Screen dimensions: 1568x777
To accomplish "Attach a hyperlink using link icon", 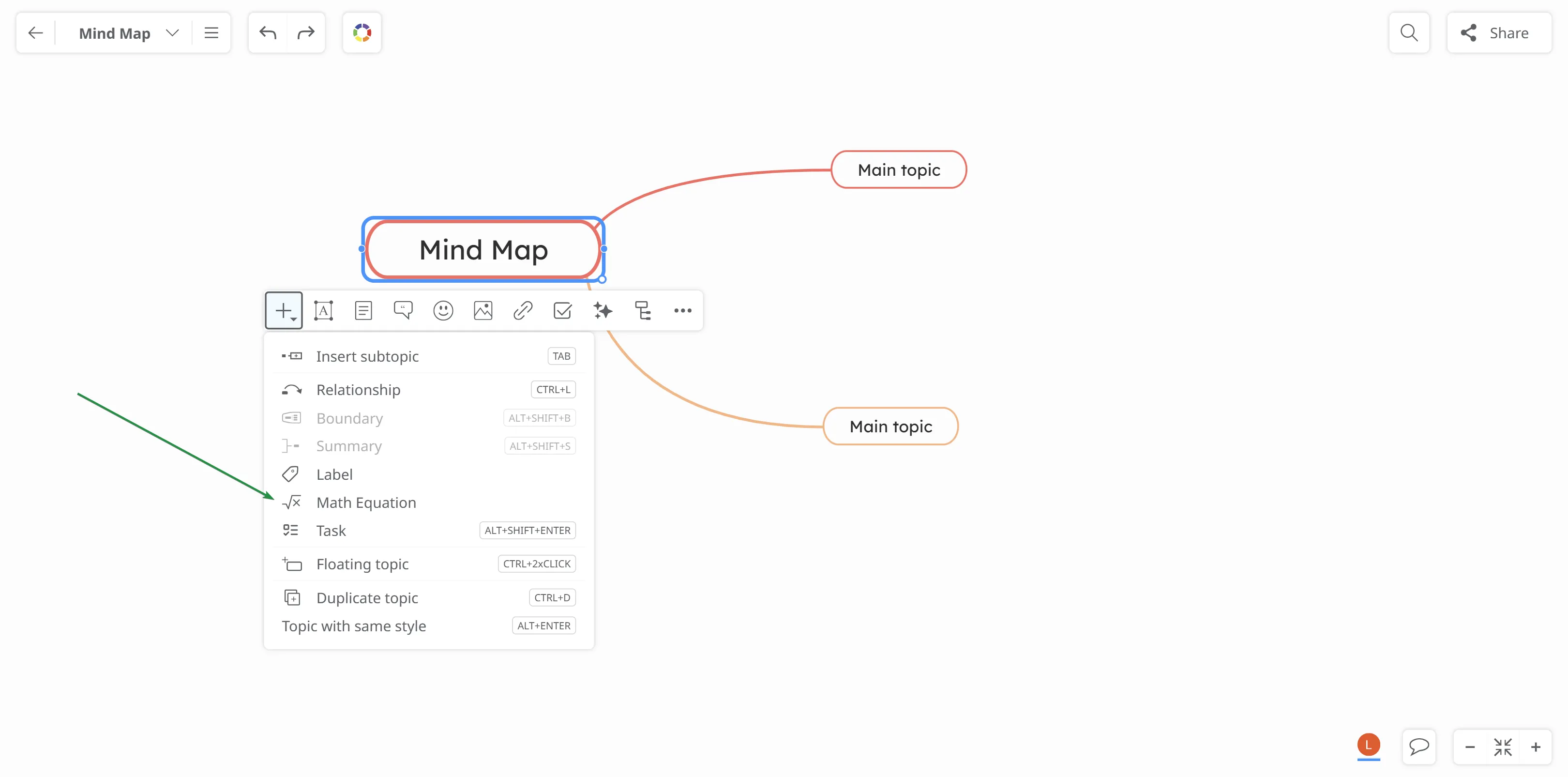I will click(522, 310).
